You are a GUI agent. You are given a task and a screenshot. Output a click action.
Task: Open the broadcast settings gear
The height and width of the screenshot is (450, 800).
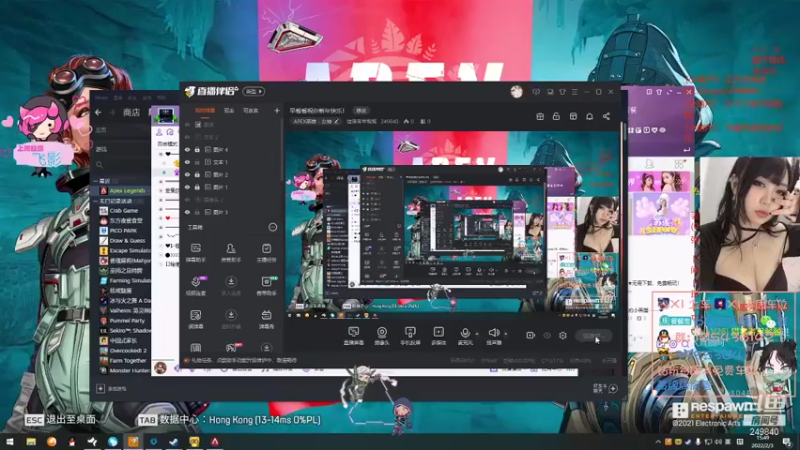(x=563, y=335)
